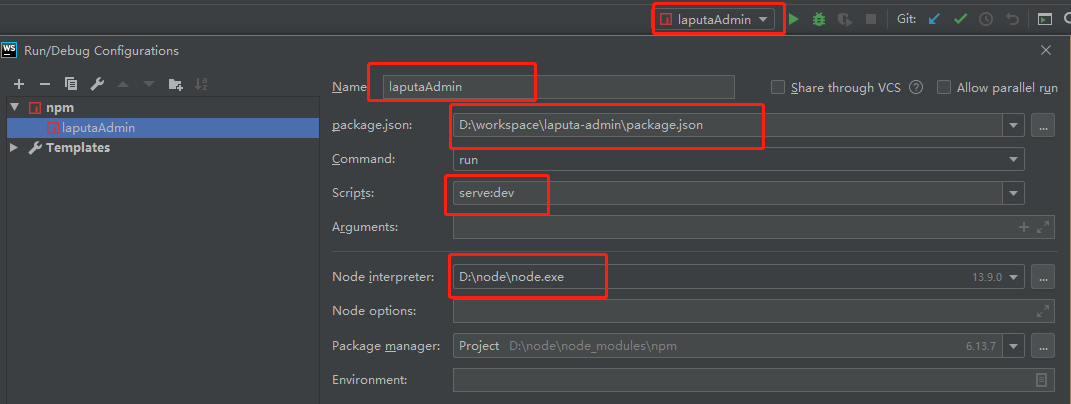Image resolution: width=1071 pixels, height=404 pixels.
Task: Copy the selected configuration
Action: 71,84
